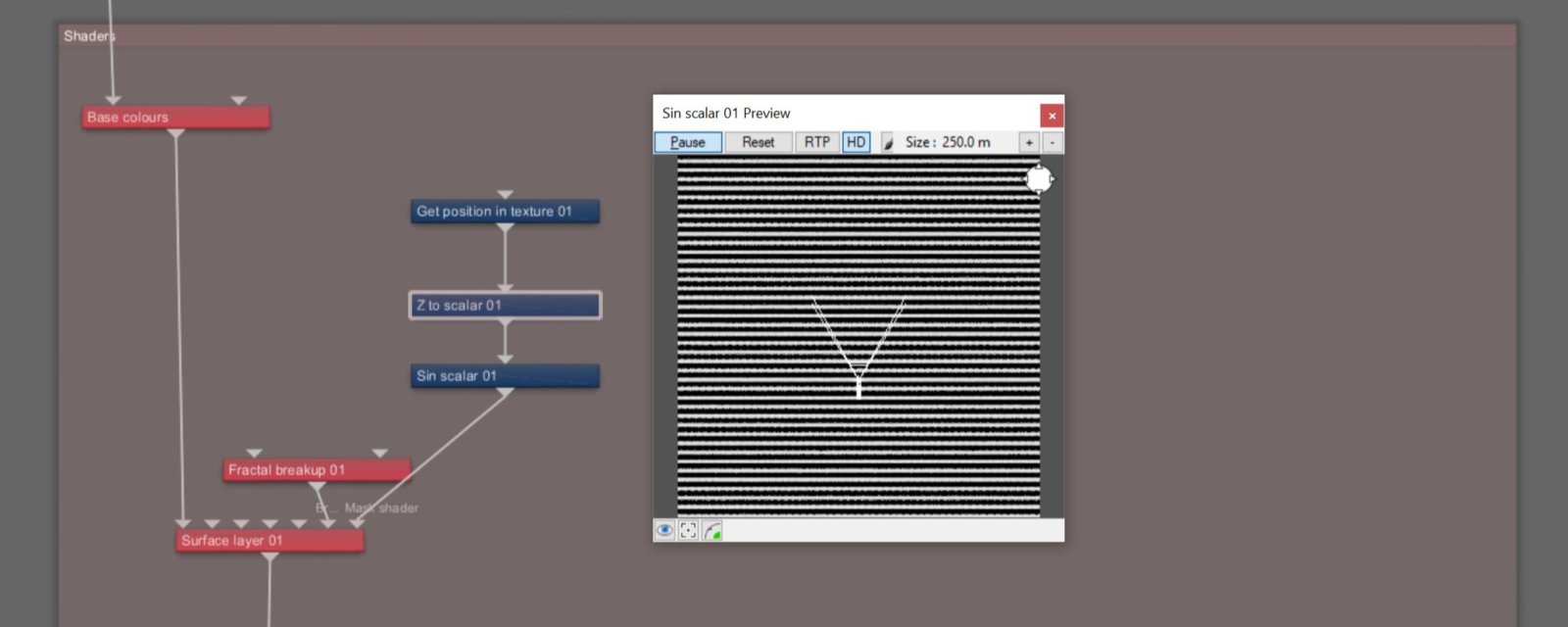The width and height of the screenshot is (1568, 627).
Task: Increase preview size with plus button
Action: pos(1029,142)
